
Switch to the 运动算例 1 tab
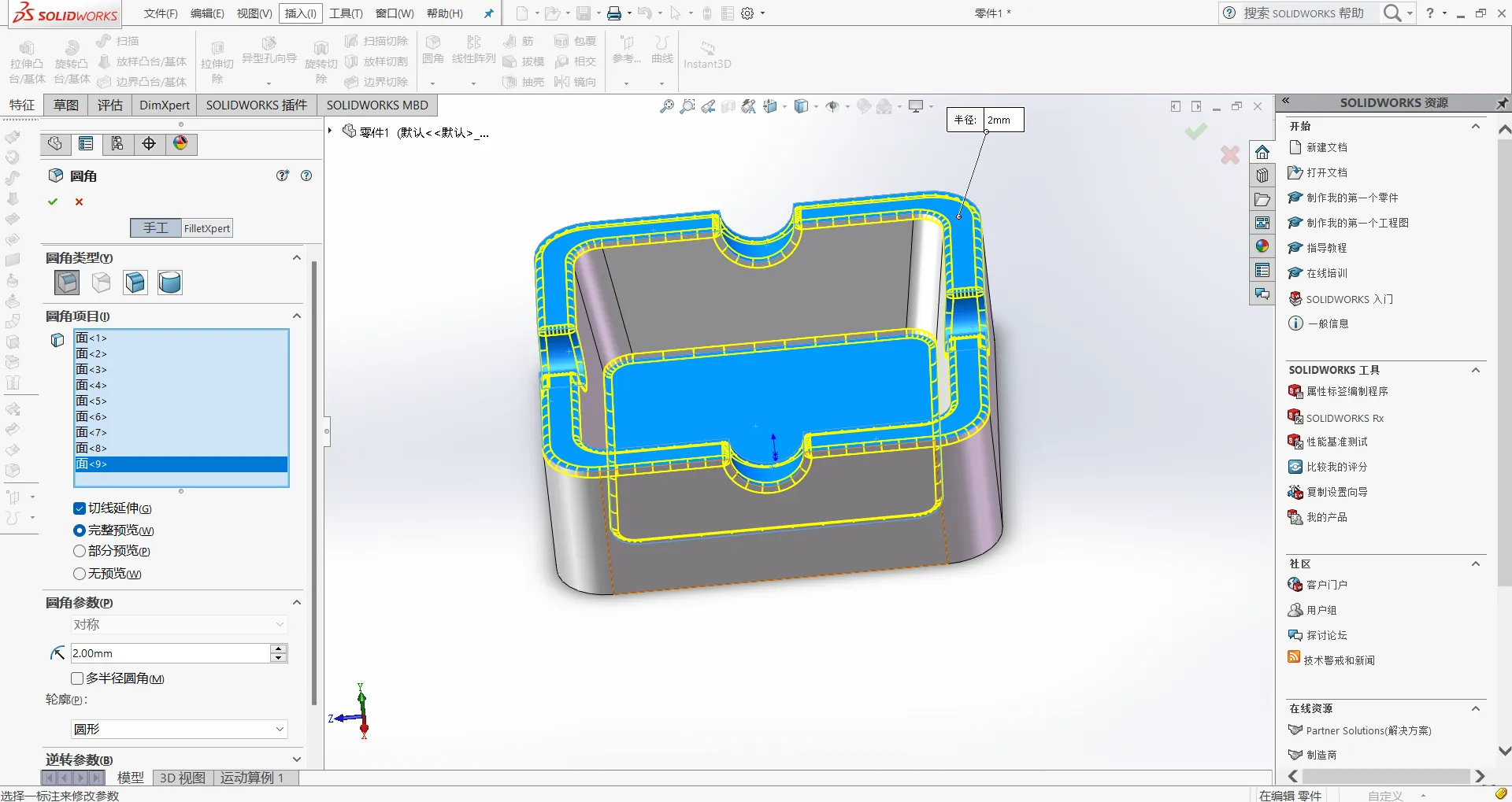(x=252, y=778)
